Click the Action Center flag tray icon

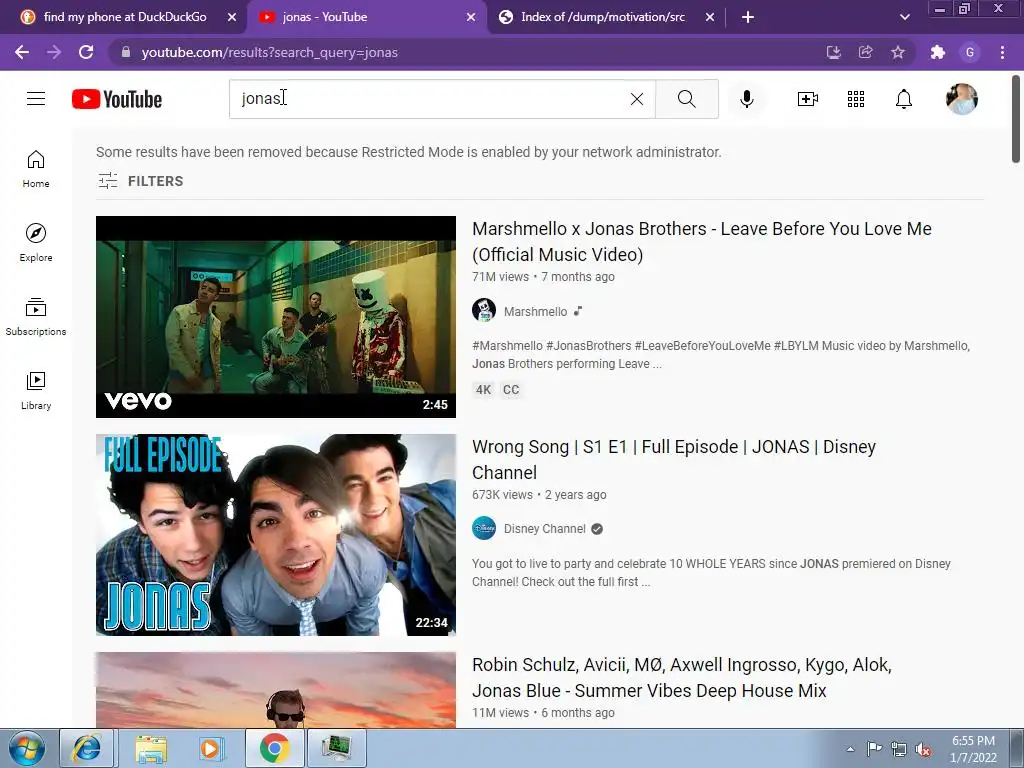(874, 749)
